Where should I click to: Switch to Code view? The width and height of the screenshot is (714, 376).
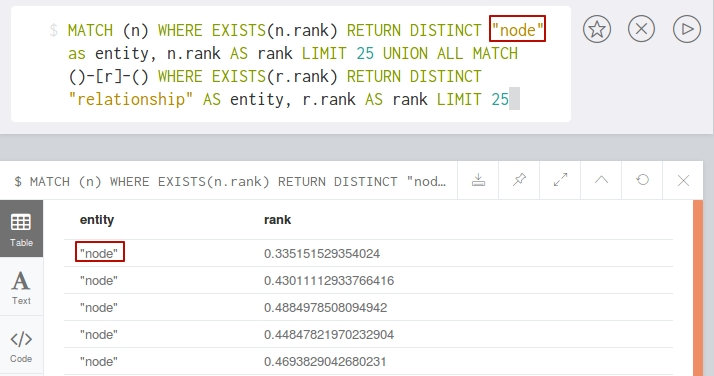click(21, 346)
